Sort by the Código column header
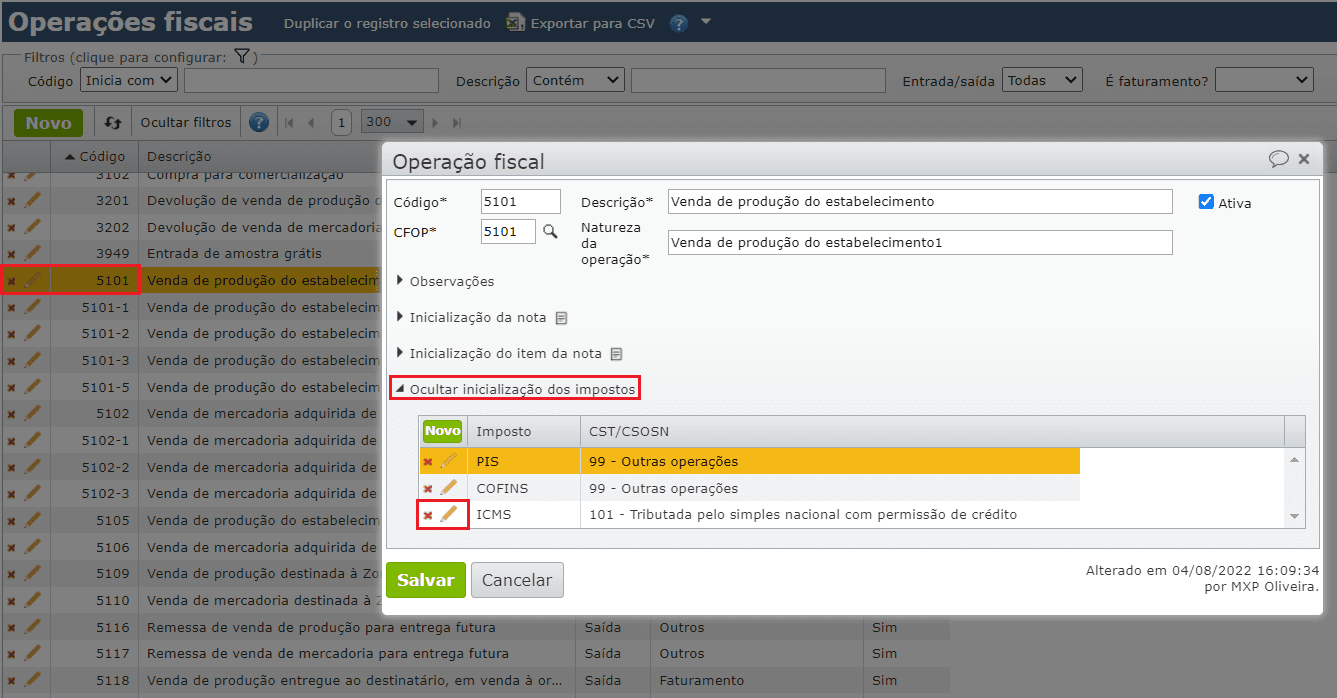 (x=96, y=156)
